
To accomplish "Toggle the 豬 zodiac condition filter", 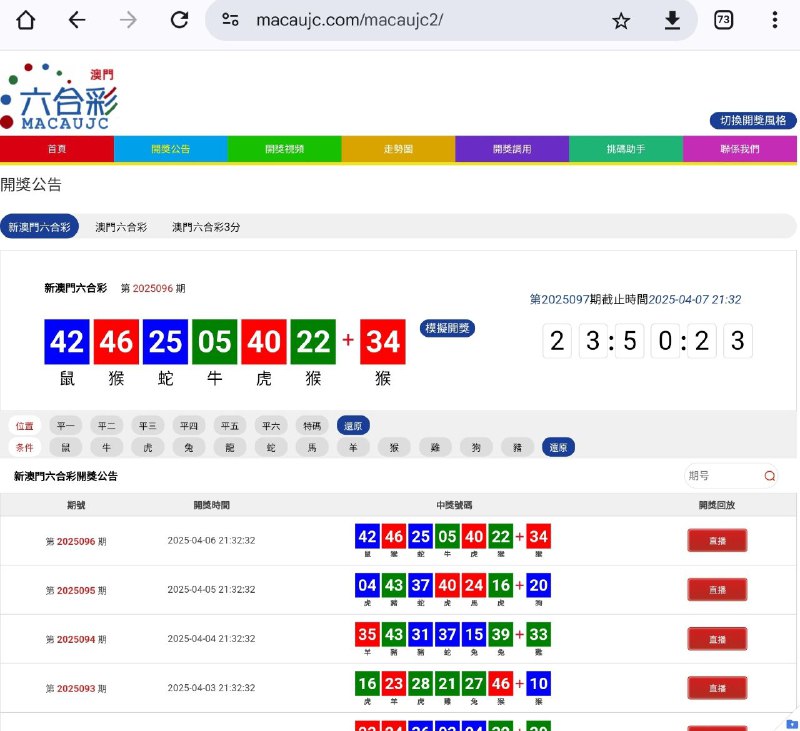I will click(x=517, y=447).
